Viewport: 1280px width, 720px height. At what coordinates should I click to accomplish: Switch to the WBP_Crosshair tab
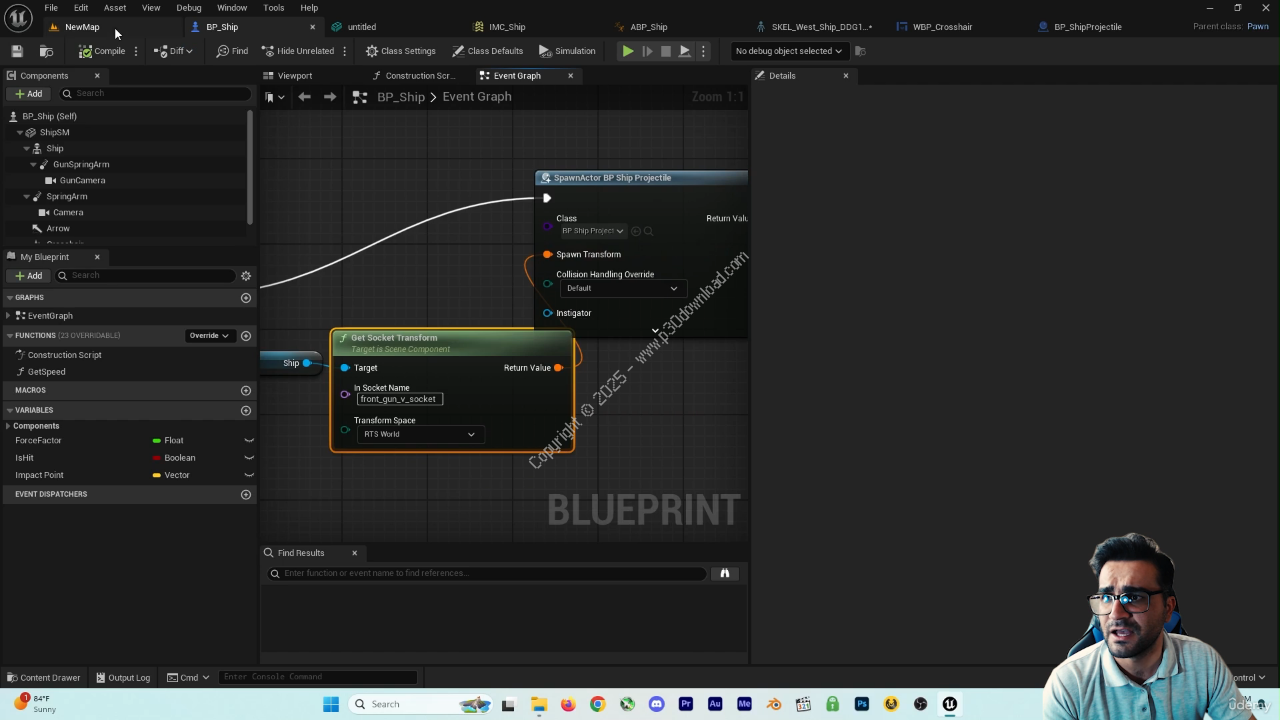coord(942,27)
